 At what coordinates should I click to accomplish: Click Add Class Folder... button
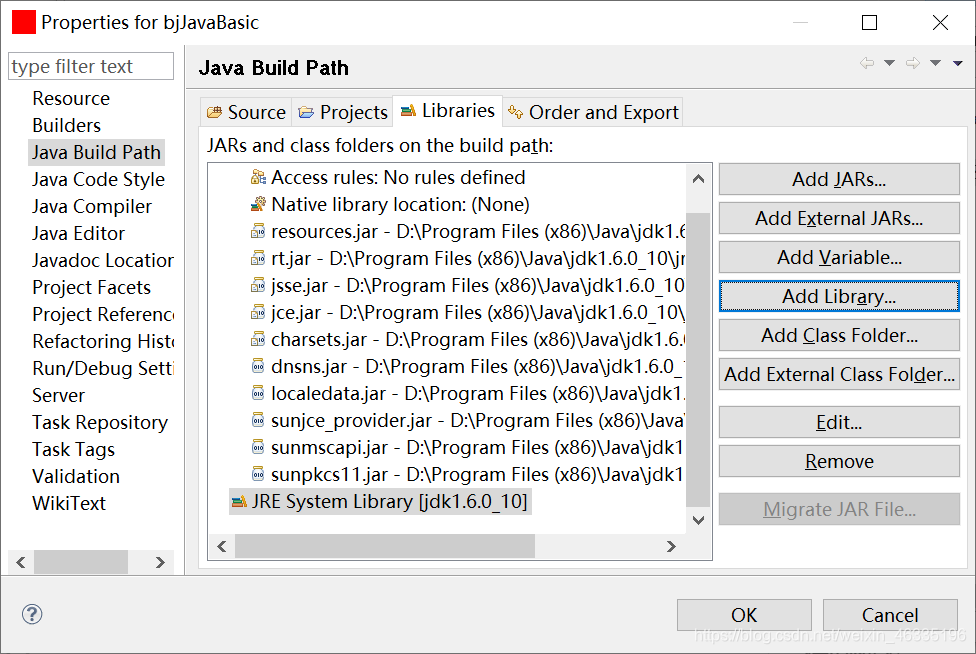pyautogui.click(x=839, y=335)
